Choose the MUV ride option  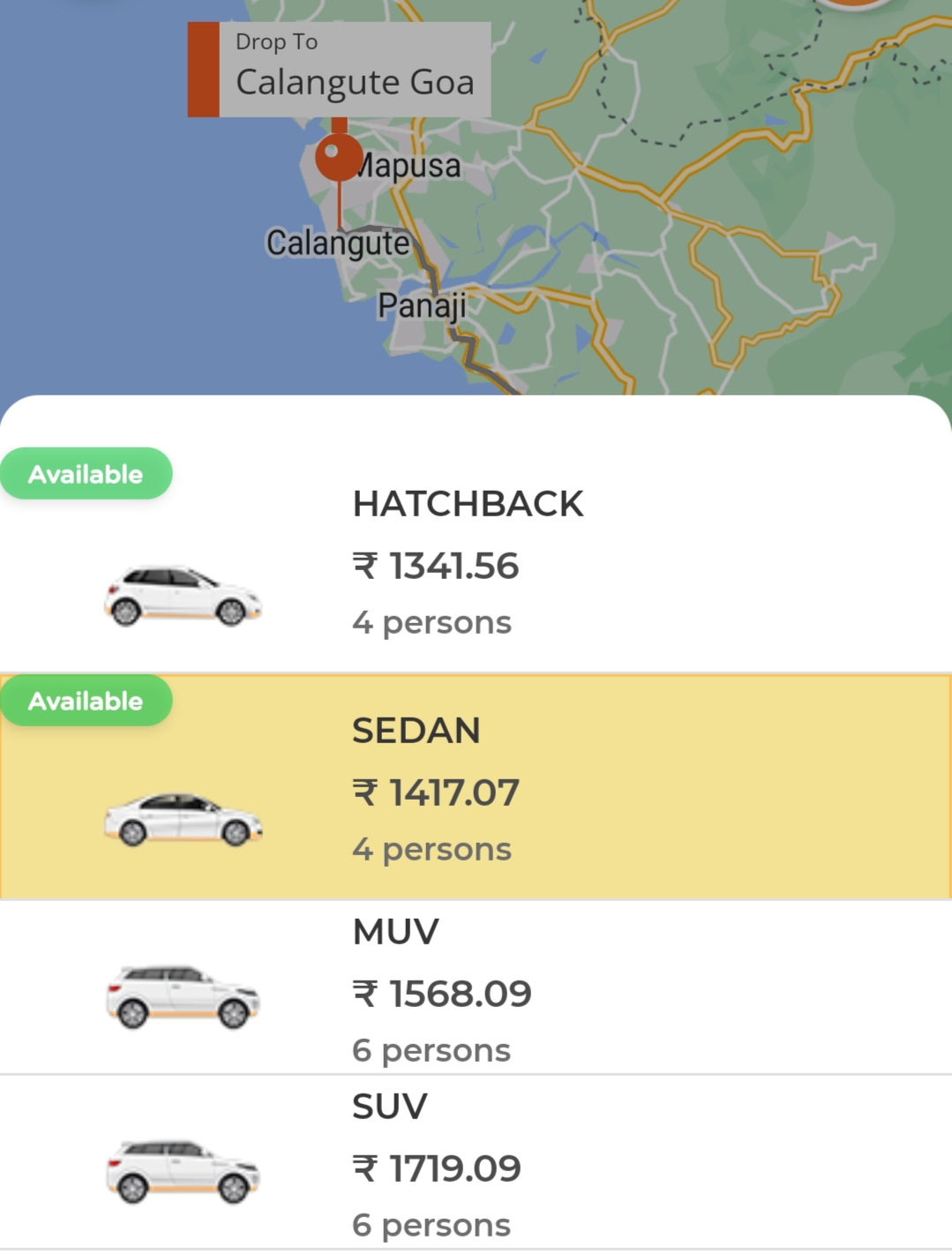click(476, 988)
